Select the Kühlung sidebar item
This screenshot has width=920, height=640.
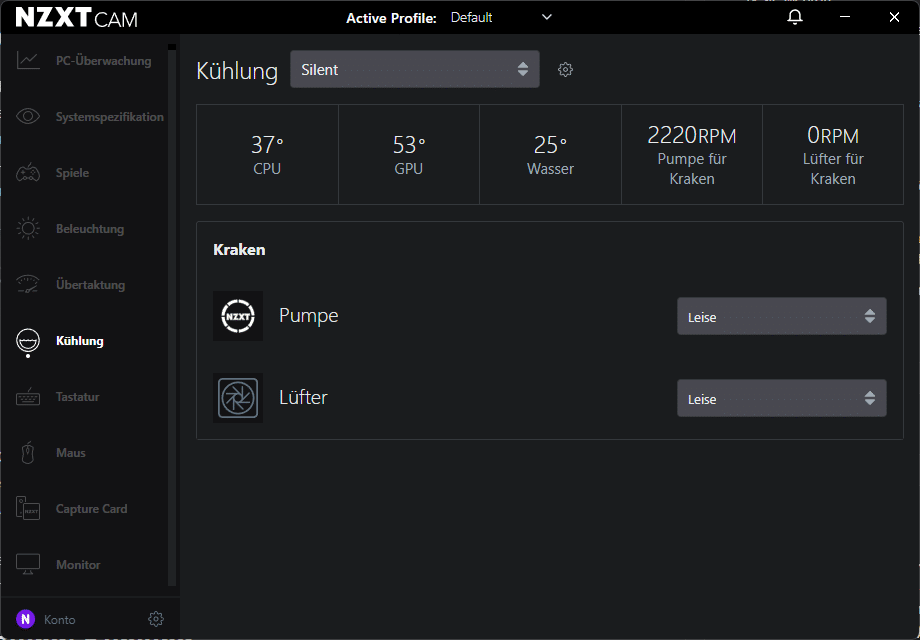tap(80, 341)
